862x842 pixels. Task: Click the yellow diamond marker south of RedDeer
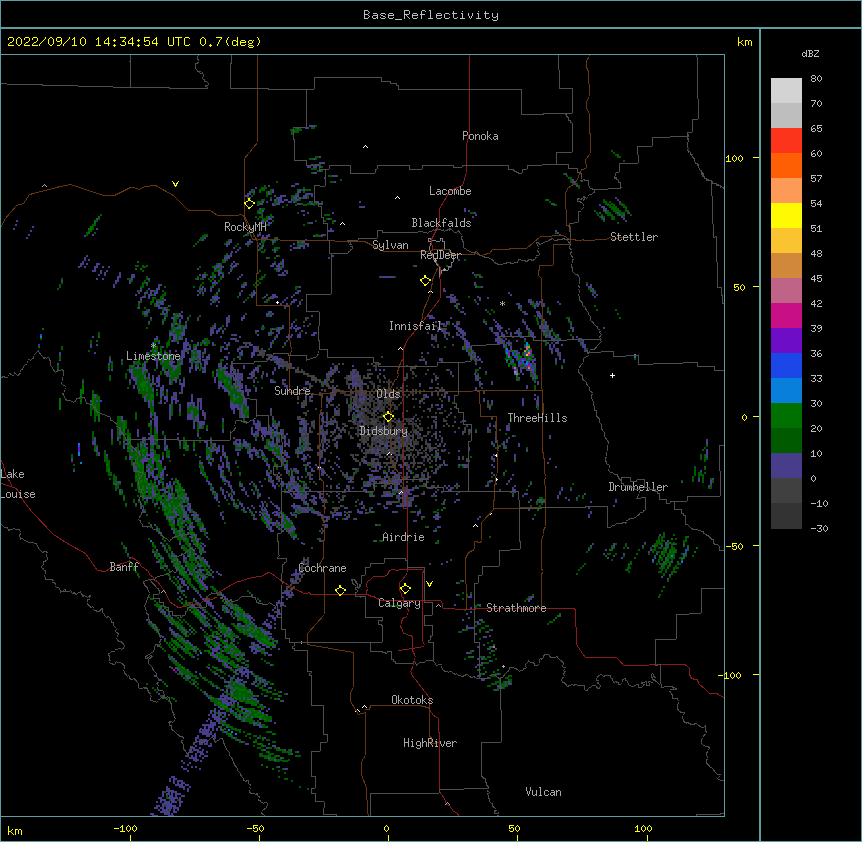click(426, 281)
